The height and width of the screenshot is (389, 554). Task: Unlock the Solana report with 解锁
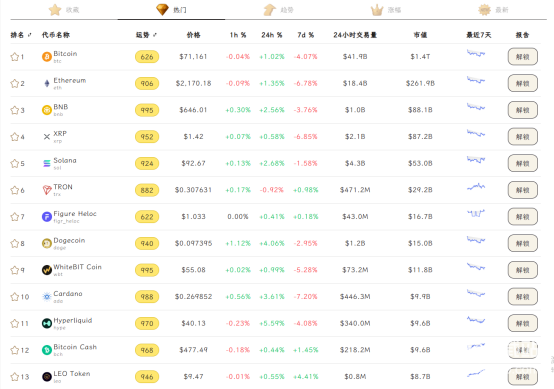click(523, 163)
